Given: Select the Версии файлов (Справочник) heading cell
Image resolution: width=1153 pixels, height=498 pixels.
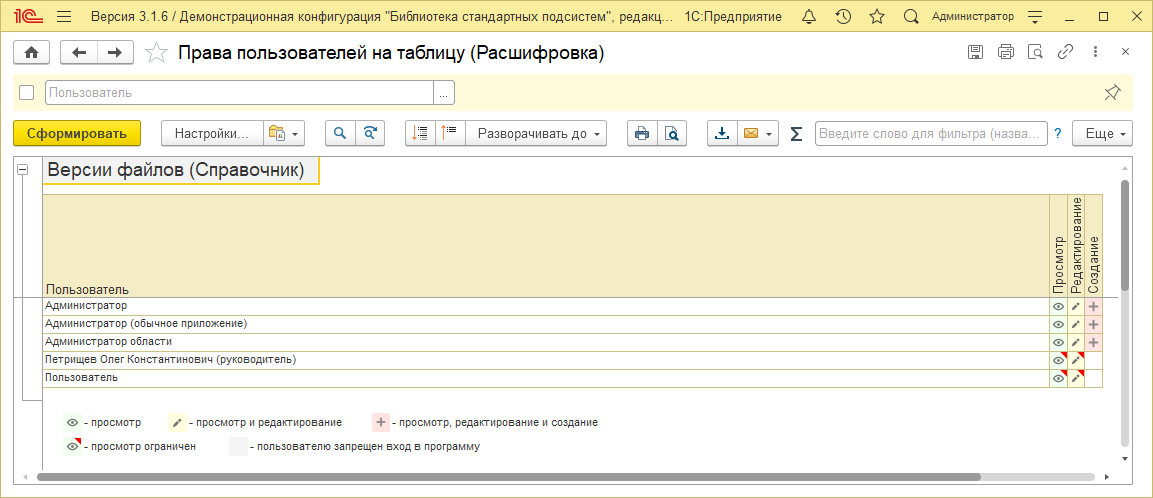Looking at the screenshot, I should point(181,170).
